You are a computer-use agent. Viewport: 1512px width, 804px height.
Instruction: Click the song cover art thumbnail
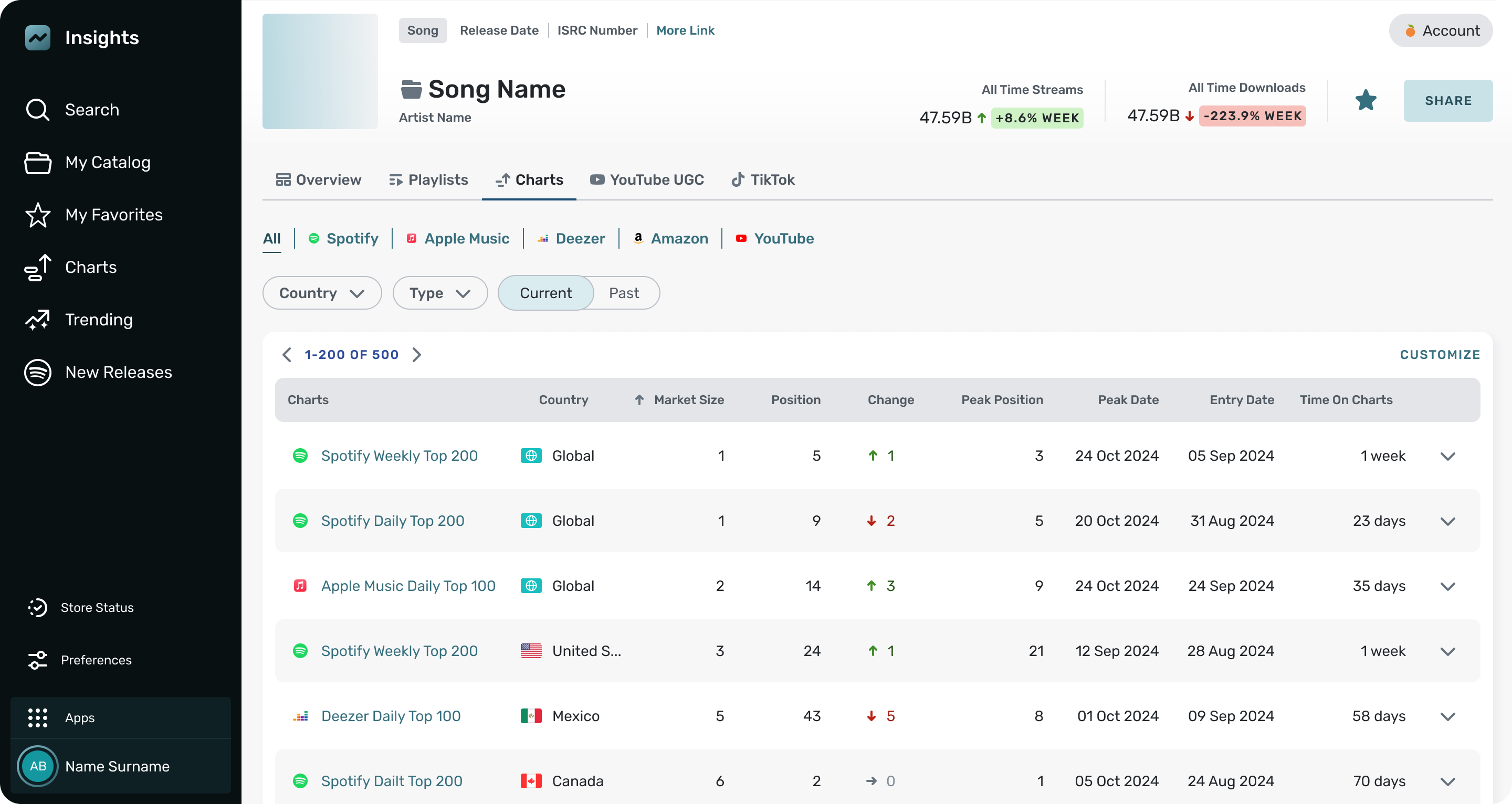coord(320,71)
